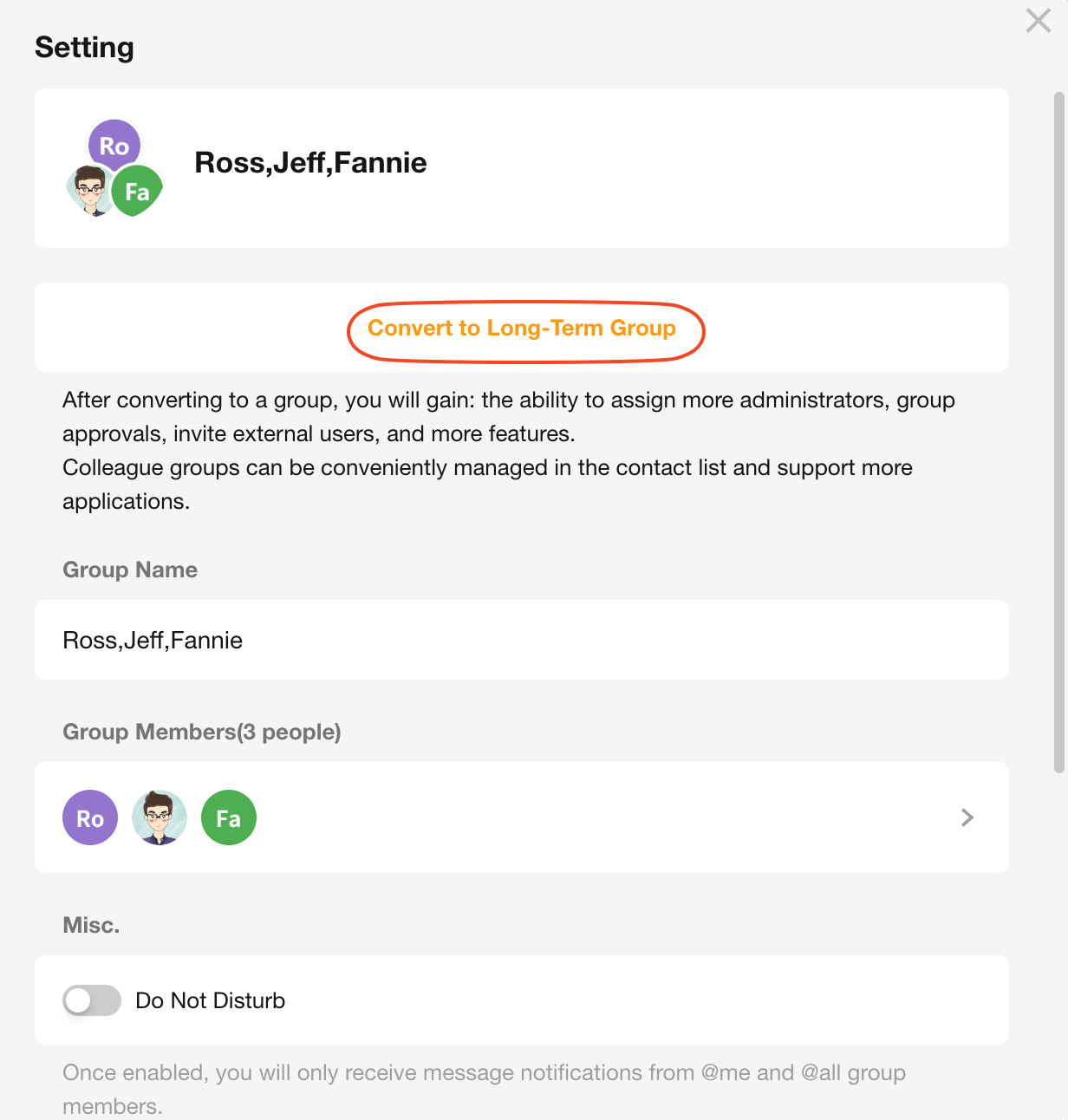Image resolution: width=1068 pixels, height=1120 pixels.
Task: Click the Setting heading
Action: click(84, 47)
